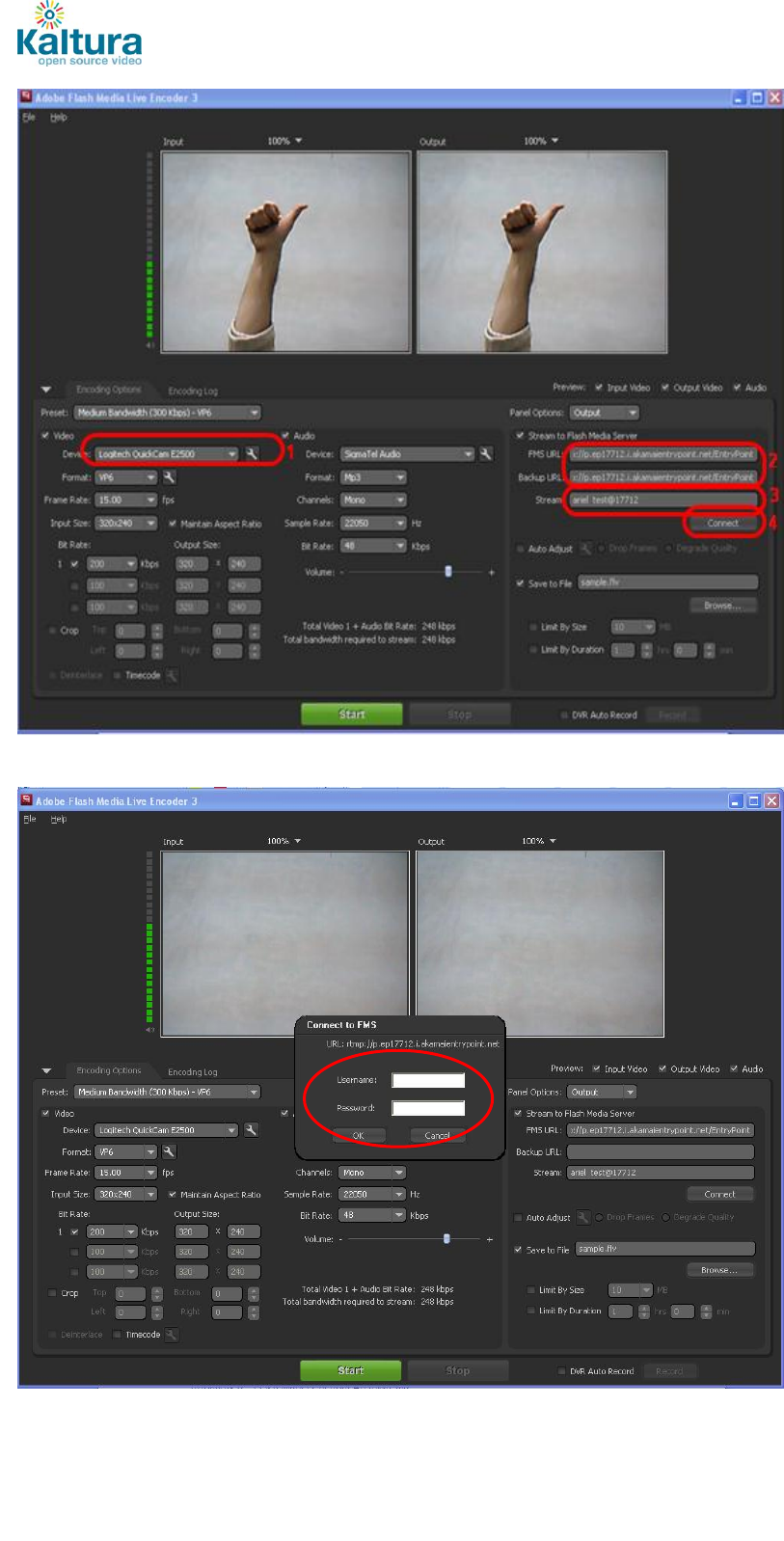Enable DVR Auto Record in thumbs-up window
Image resolution: width=784 pixels, height=1541 pixels.
tap(563, 716)
